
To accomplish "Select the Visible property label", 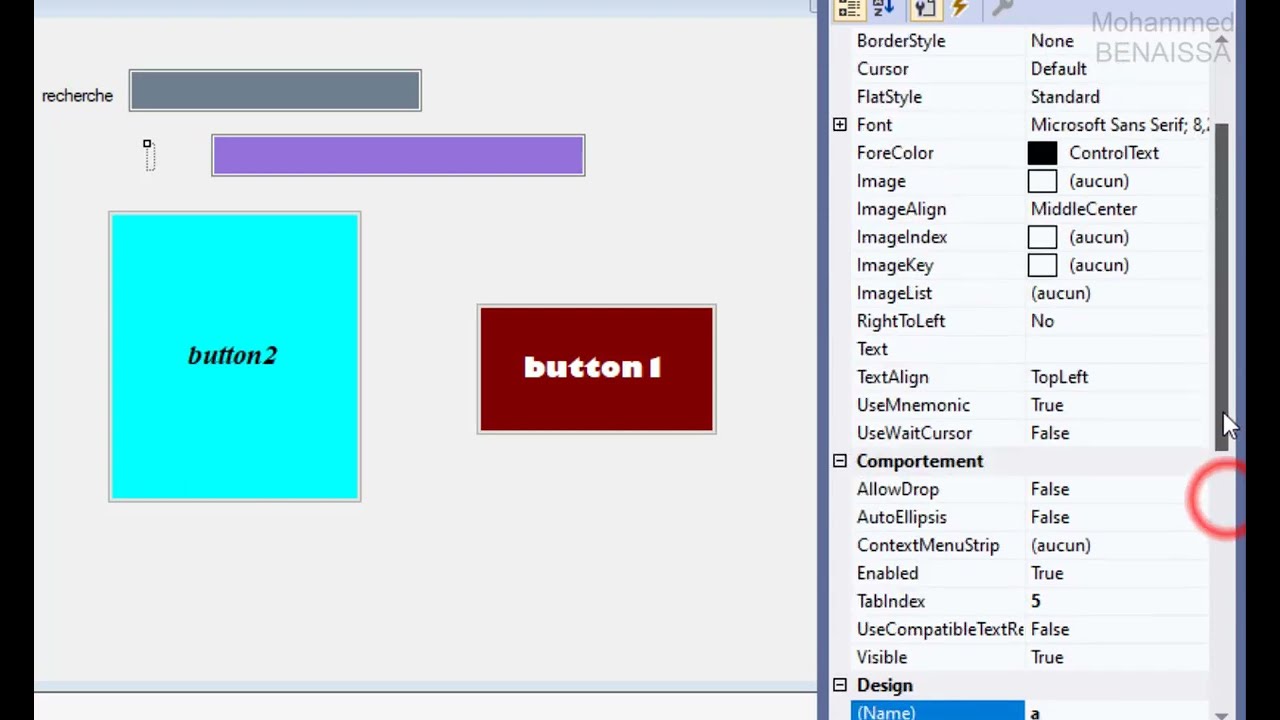I will tap(882, 657).
